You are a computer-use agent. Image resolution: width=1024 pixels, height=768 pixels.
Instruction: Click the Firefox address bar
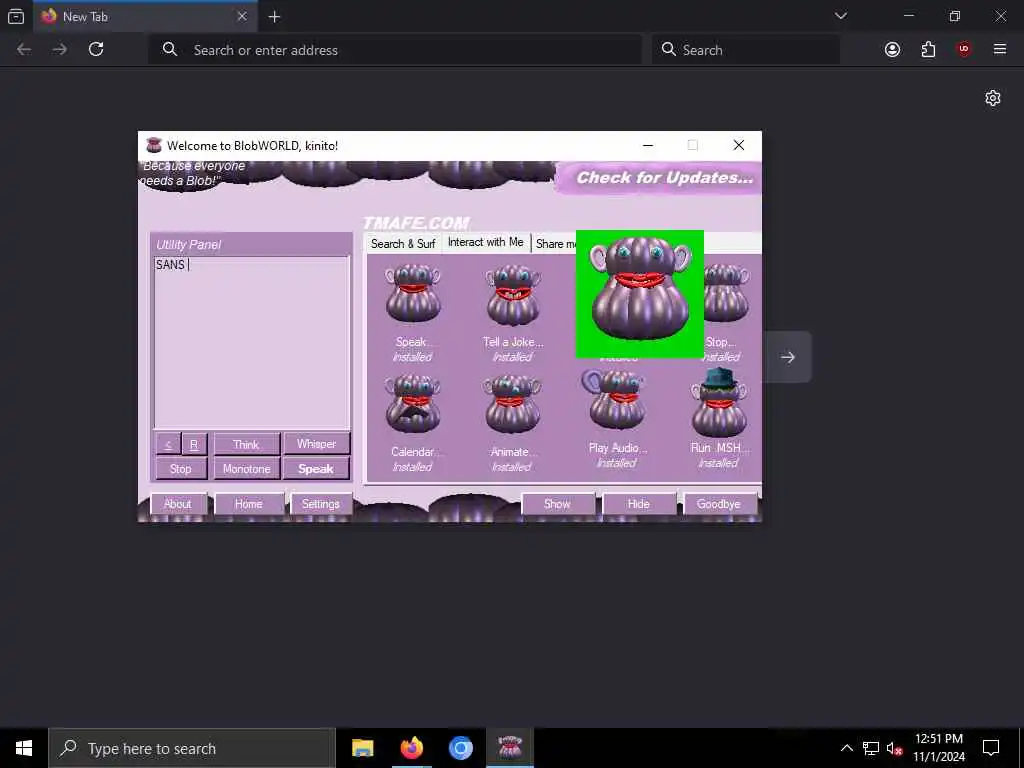click(x=395, y=50)
